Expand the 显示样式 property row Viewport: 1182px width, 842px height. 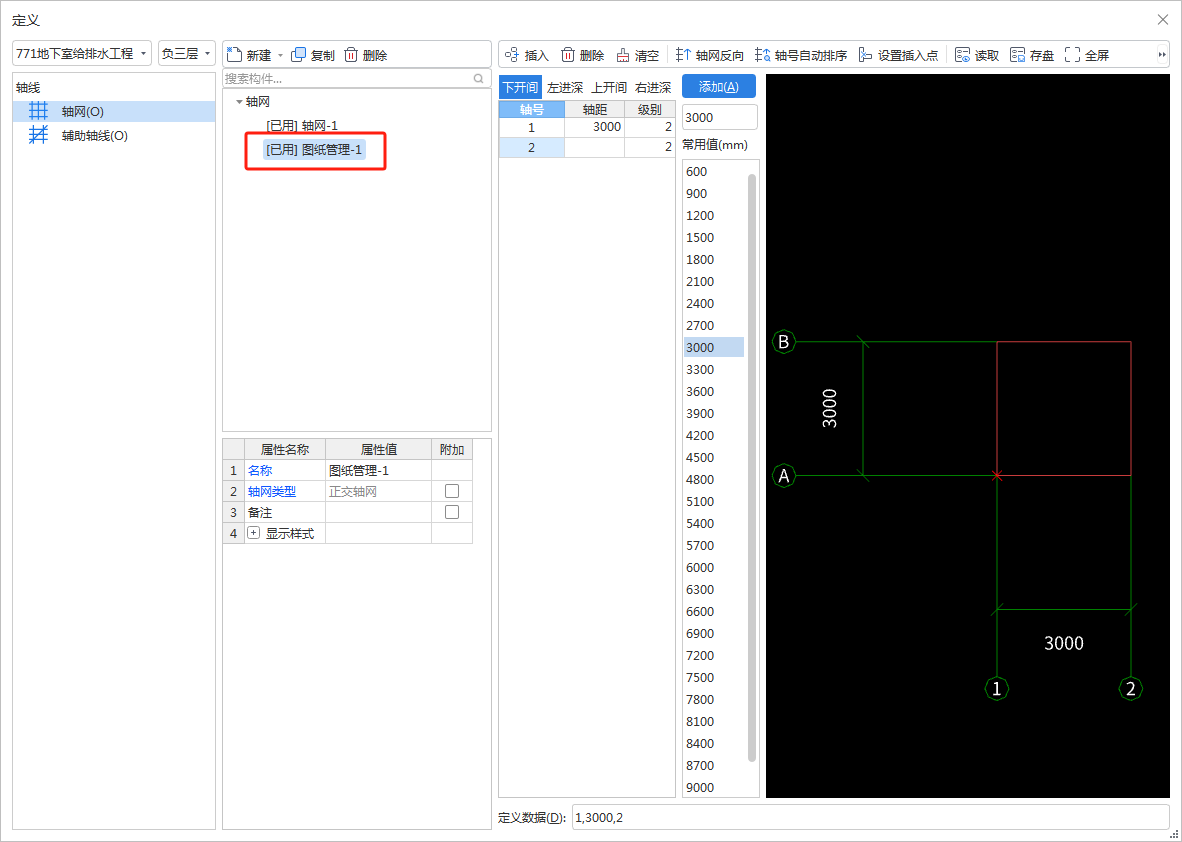pos(254,533)
